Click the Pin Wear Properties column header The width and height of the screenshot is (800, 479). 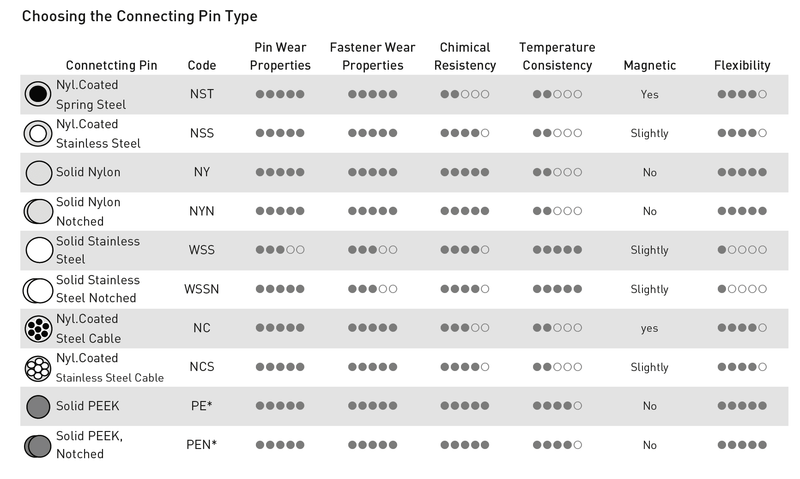pyautogui.click(x=280, y=56)
